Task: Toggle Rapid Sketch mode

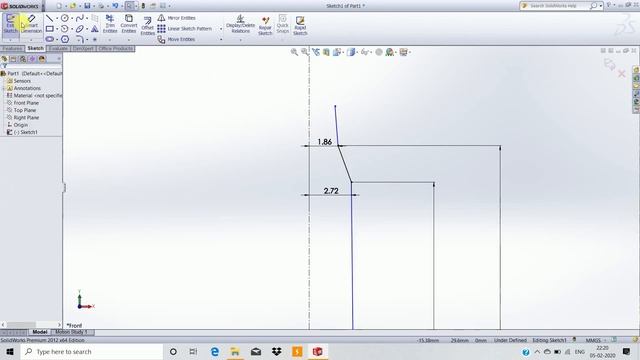Action: 300,26
